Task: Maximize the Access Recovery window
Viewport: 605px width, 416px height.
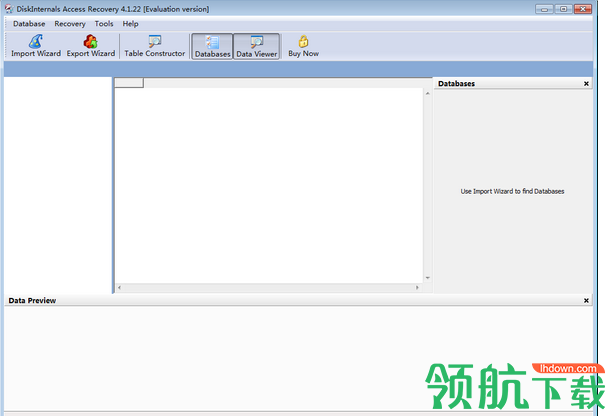Action: click(563, 9)
